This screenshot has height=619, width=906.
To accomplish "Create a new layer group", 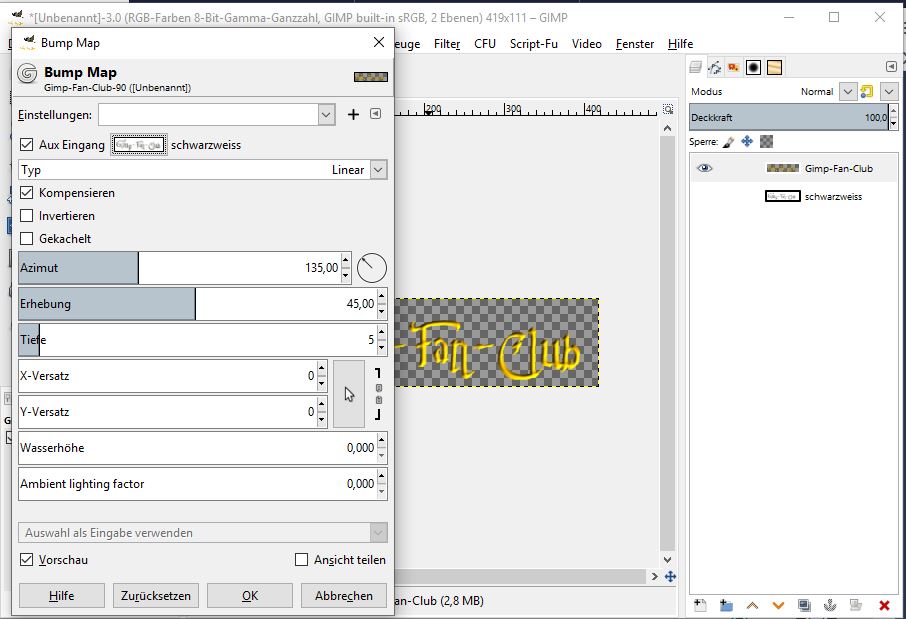I will (x=726, y=605).
